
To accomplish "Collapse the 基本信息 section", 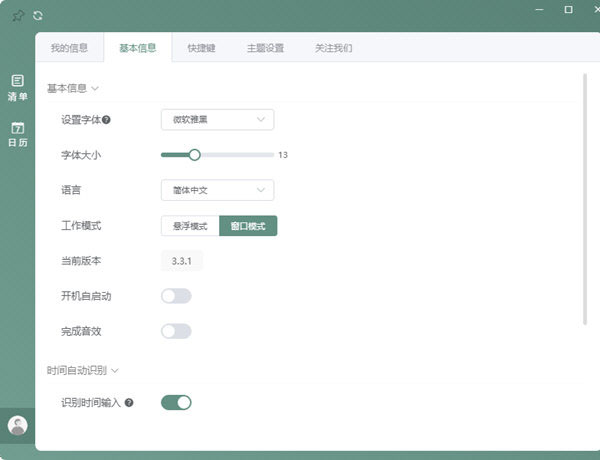I will click(x=73, y=88).
